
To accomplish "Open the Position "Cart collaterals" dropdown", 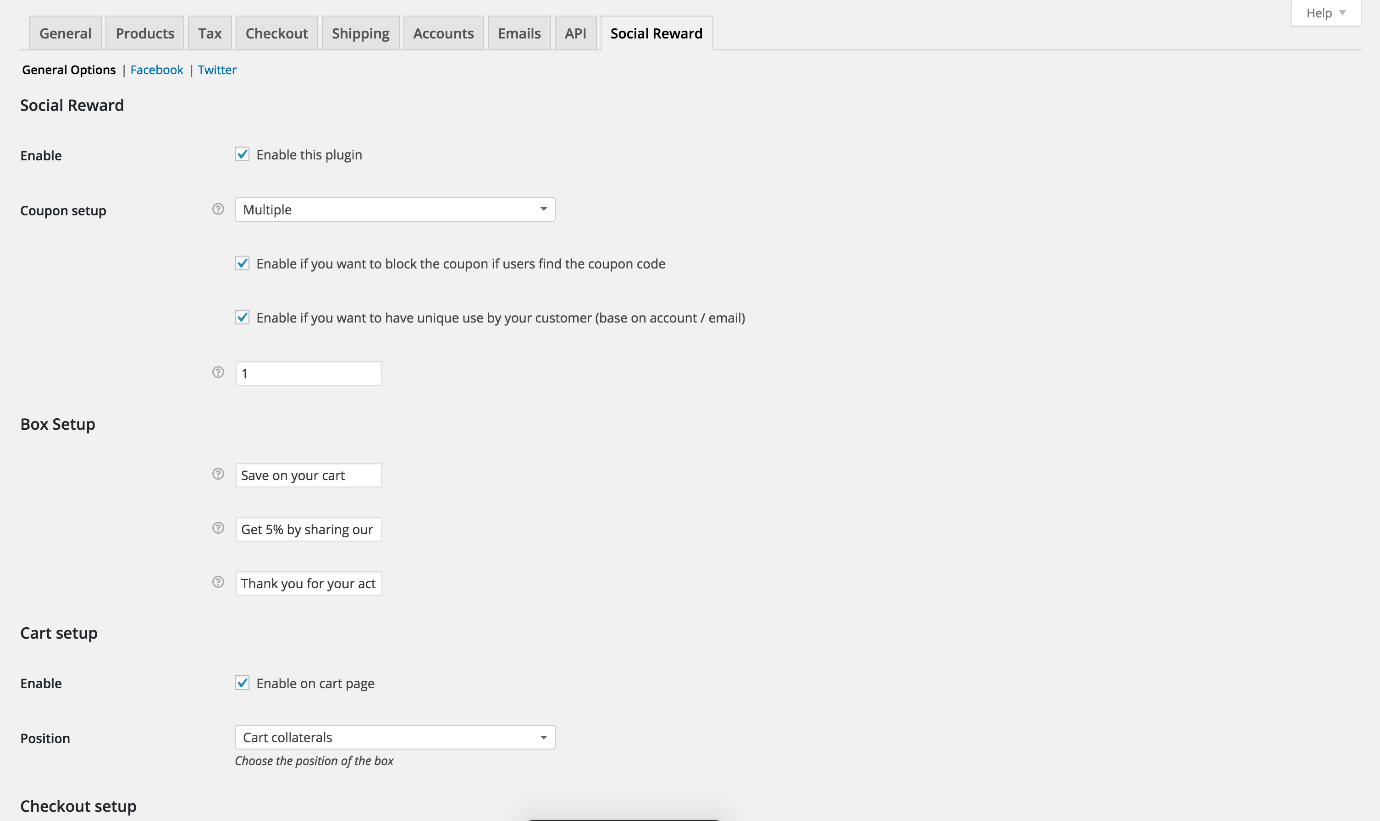I will pos(395,738).
